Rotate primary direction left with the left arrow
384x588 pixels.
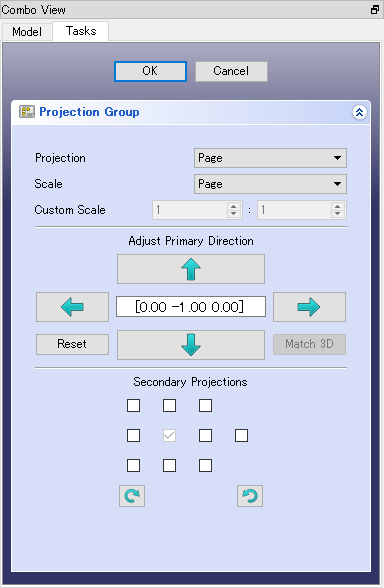tap(72, 307)
